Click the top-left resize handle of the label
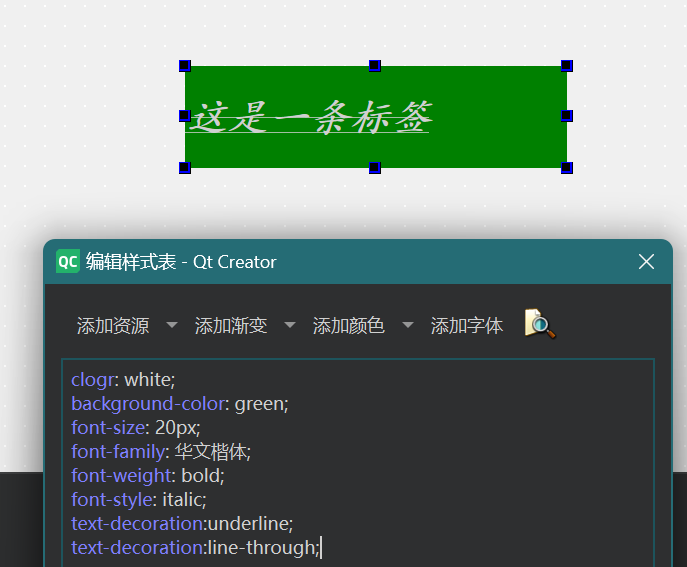 [x=185, y=66]
